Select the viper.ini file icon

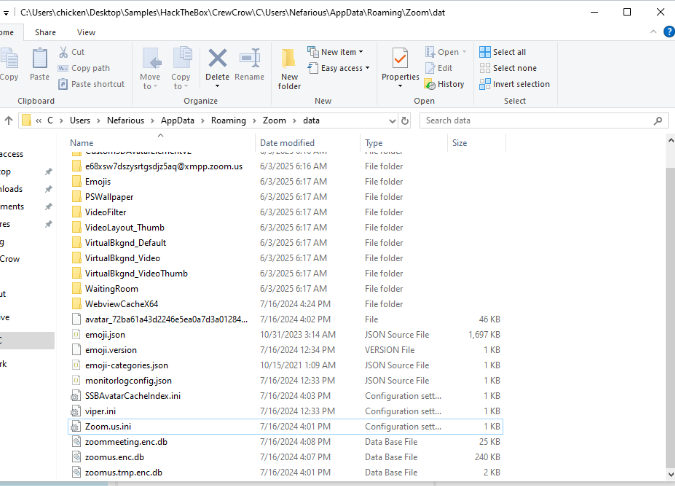76,411
